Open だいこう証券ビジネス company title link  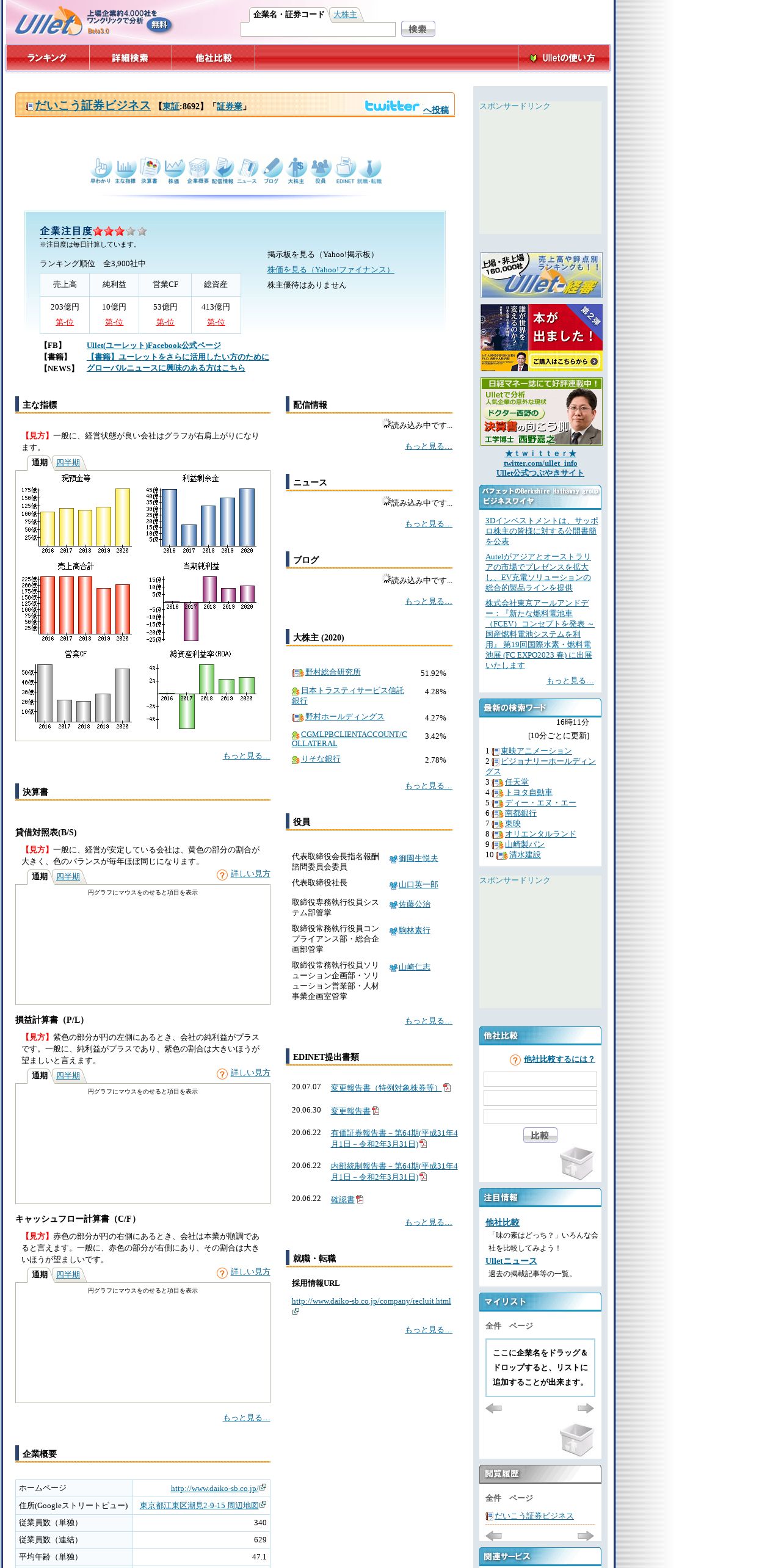click(92, 106)
